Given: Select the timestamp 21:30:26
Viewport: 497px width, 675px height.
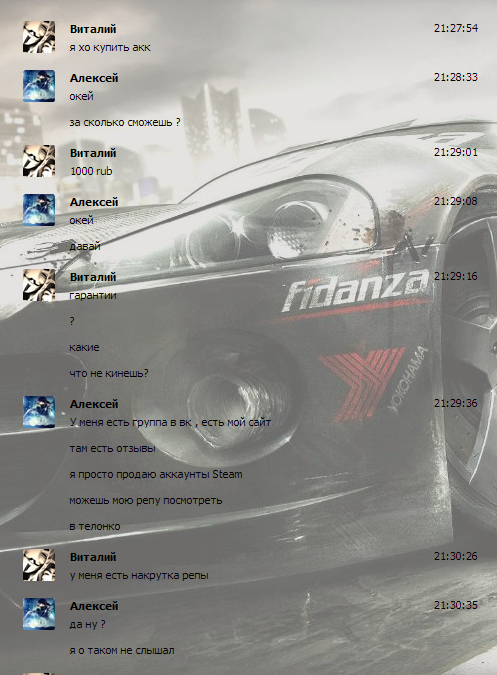Looking at the screenshot, I should [x=456, y=556].
